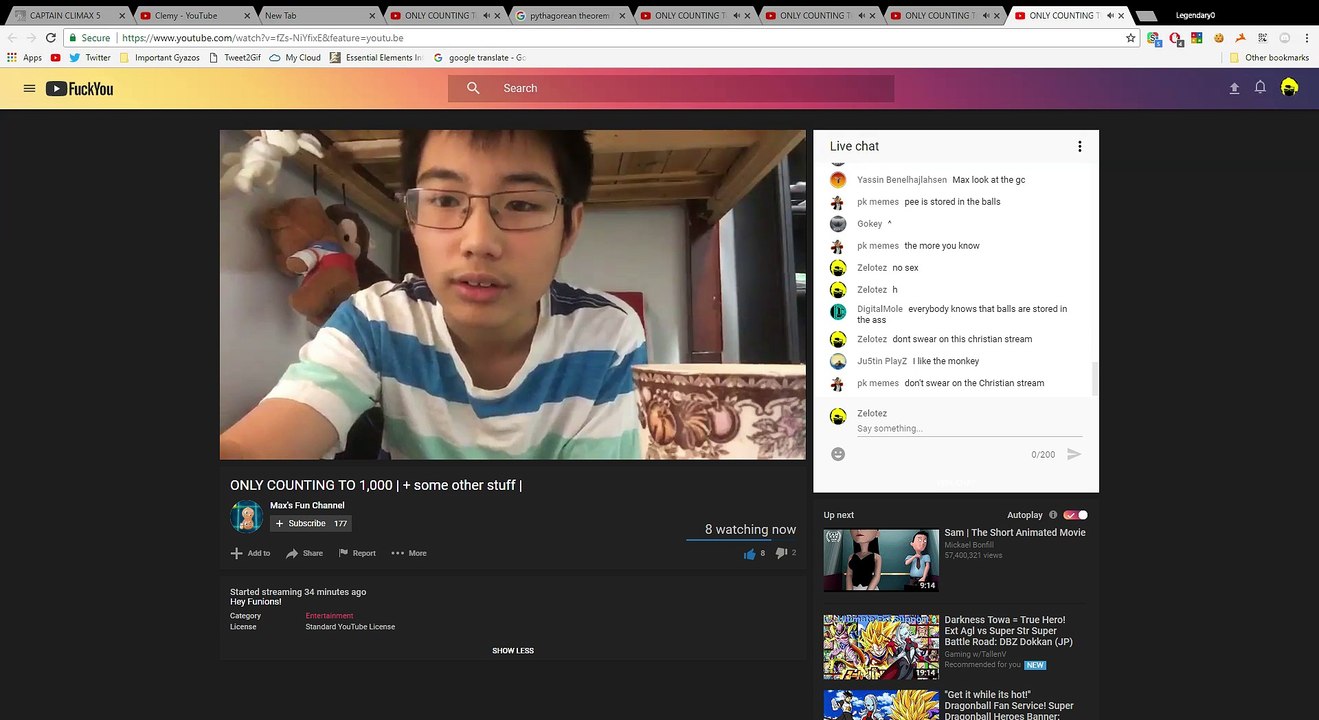
Task: Click Gokey's chat avatar
Action: click(838, 224)
